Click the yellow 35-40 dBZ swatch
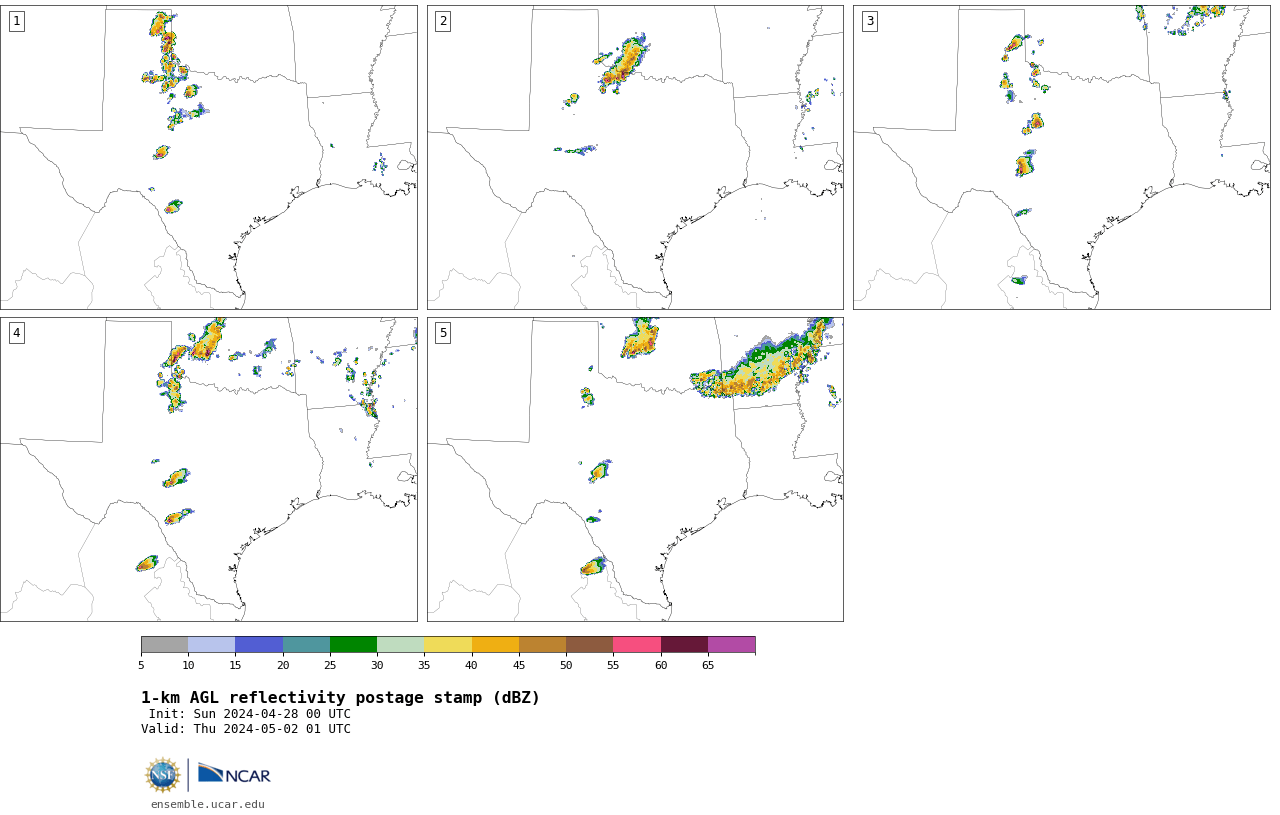This screenshot has height=815, width=1280. 448,644
